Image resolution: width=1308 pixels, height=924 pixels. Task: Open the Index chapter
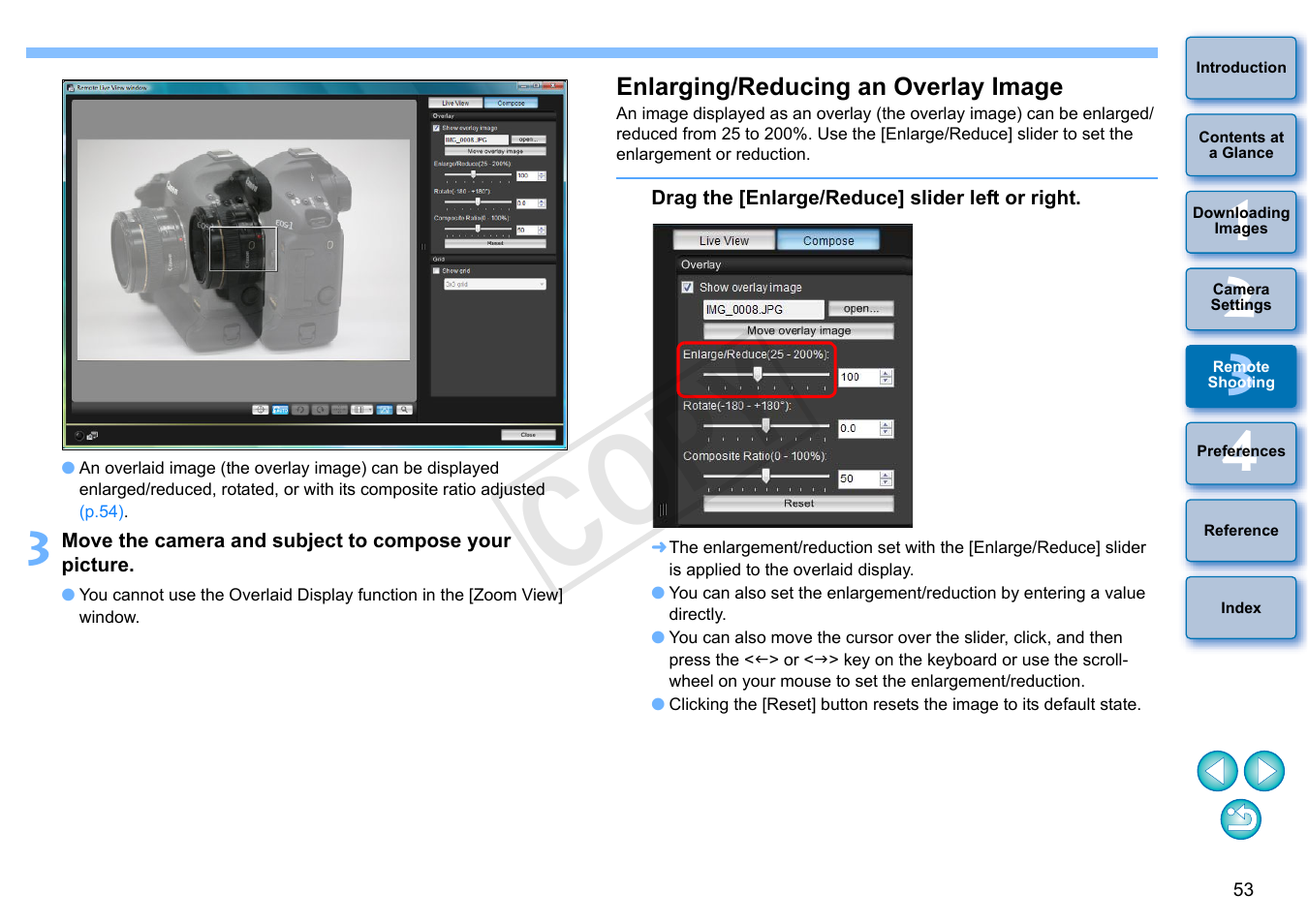[1241, 608]
